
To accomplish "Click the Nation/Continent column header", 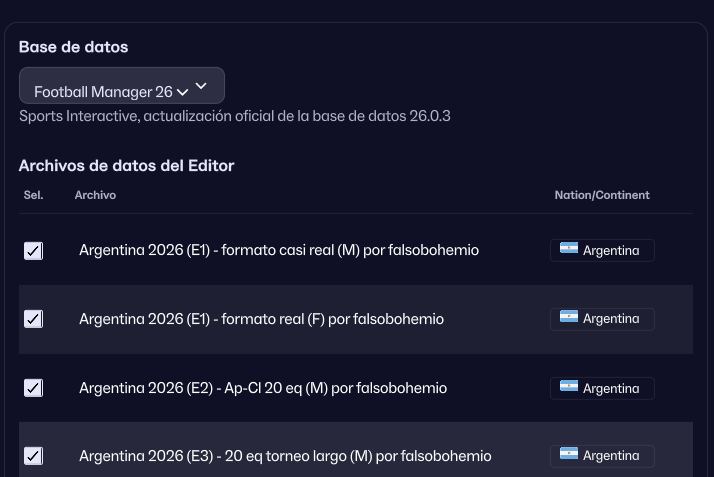I will 602,195.
